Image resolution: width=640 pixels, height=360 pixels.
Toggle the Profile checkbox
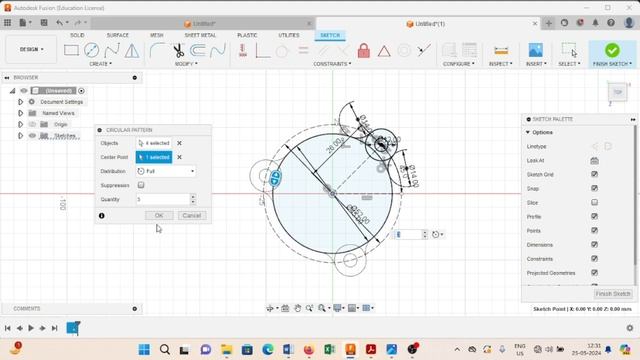point(594,216)
